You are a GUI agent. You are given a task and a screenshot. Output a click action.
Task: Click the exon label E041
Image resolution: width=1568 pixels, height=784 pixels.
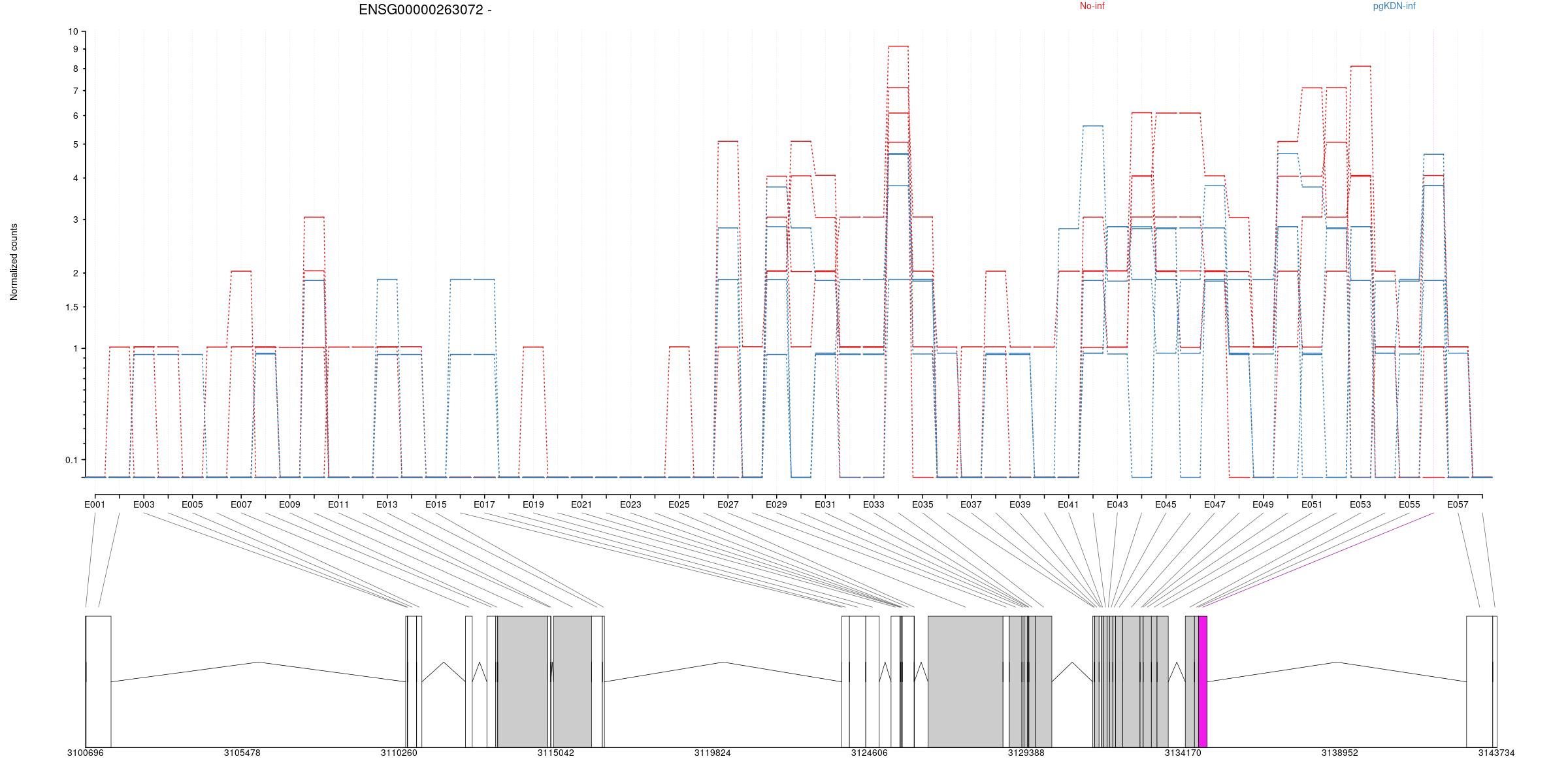click(x=1068, y=504)
